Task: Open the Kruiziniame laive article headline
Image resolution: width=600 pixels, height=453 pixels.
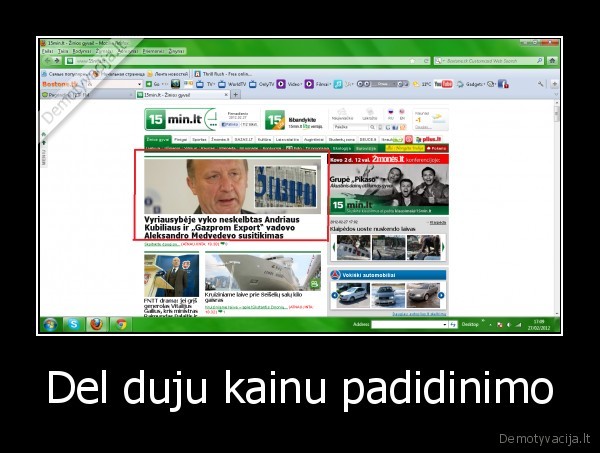Action: [x=253, y=297]
